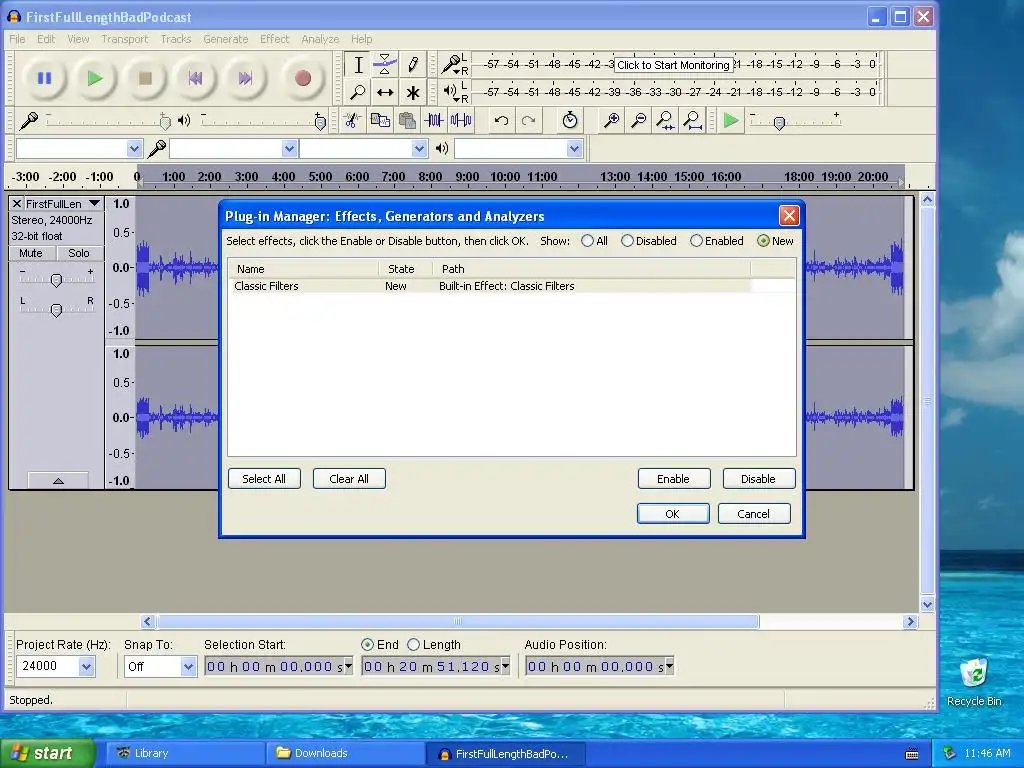Click the Clear All button
The height and width of the screenshot is (768, 1024).
349,479
